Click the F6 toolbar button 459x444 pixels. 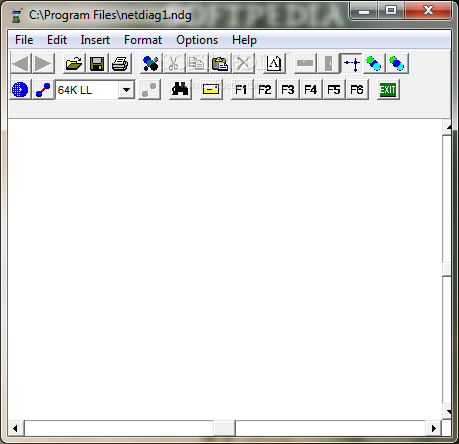click(357, 89)
